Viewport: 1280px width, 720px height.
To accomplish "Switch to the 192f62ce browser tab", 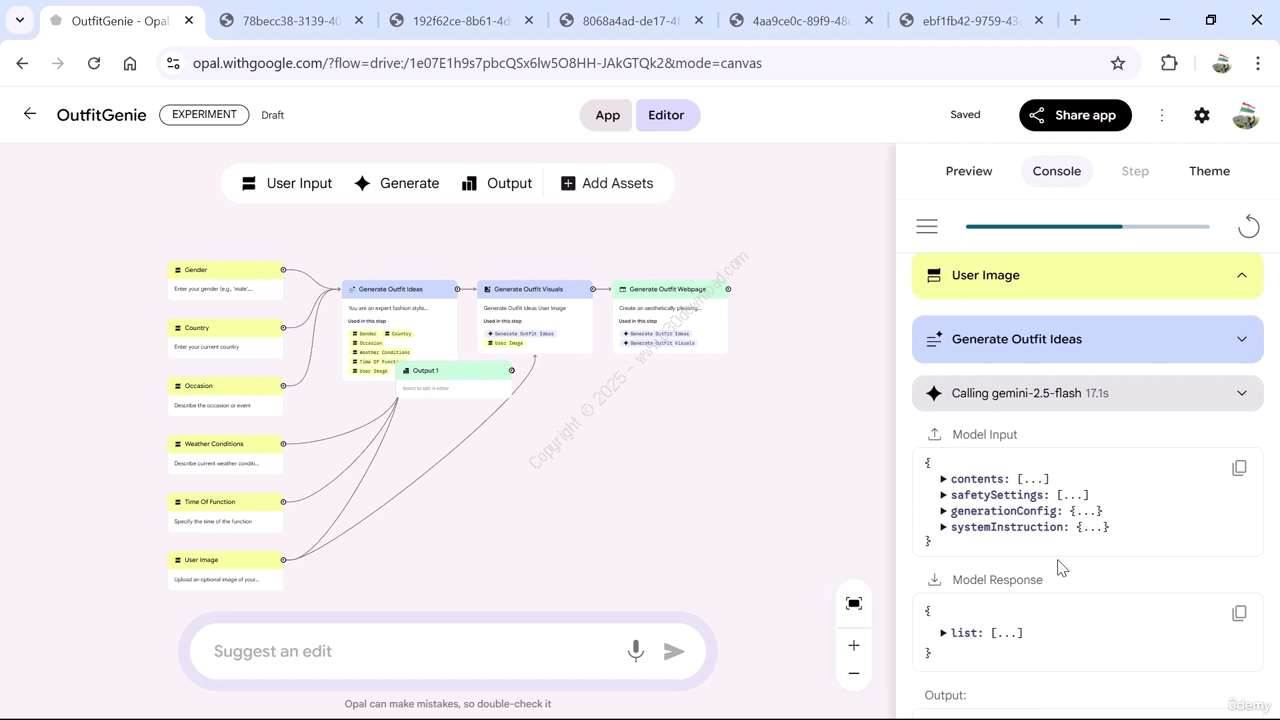I will click(463, 20).
